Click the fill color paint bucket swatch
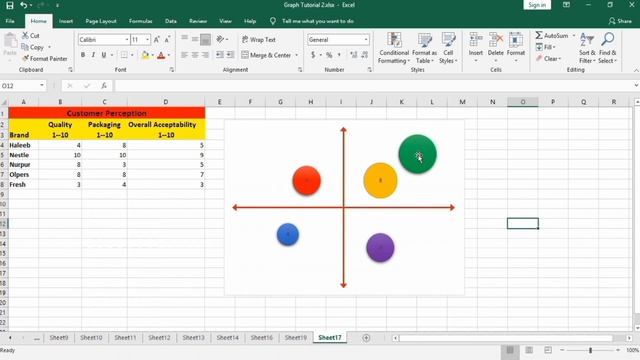Image resolution: width=640 pixels, height=360 pixels. (x=145, y=55)
